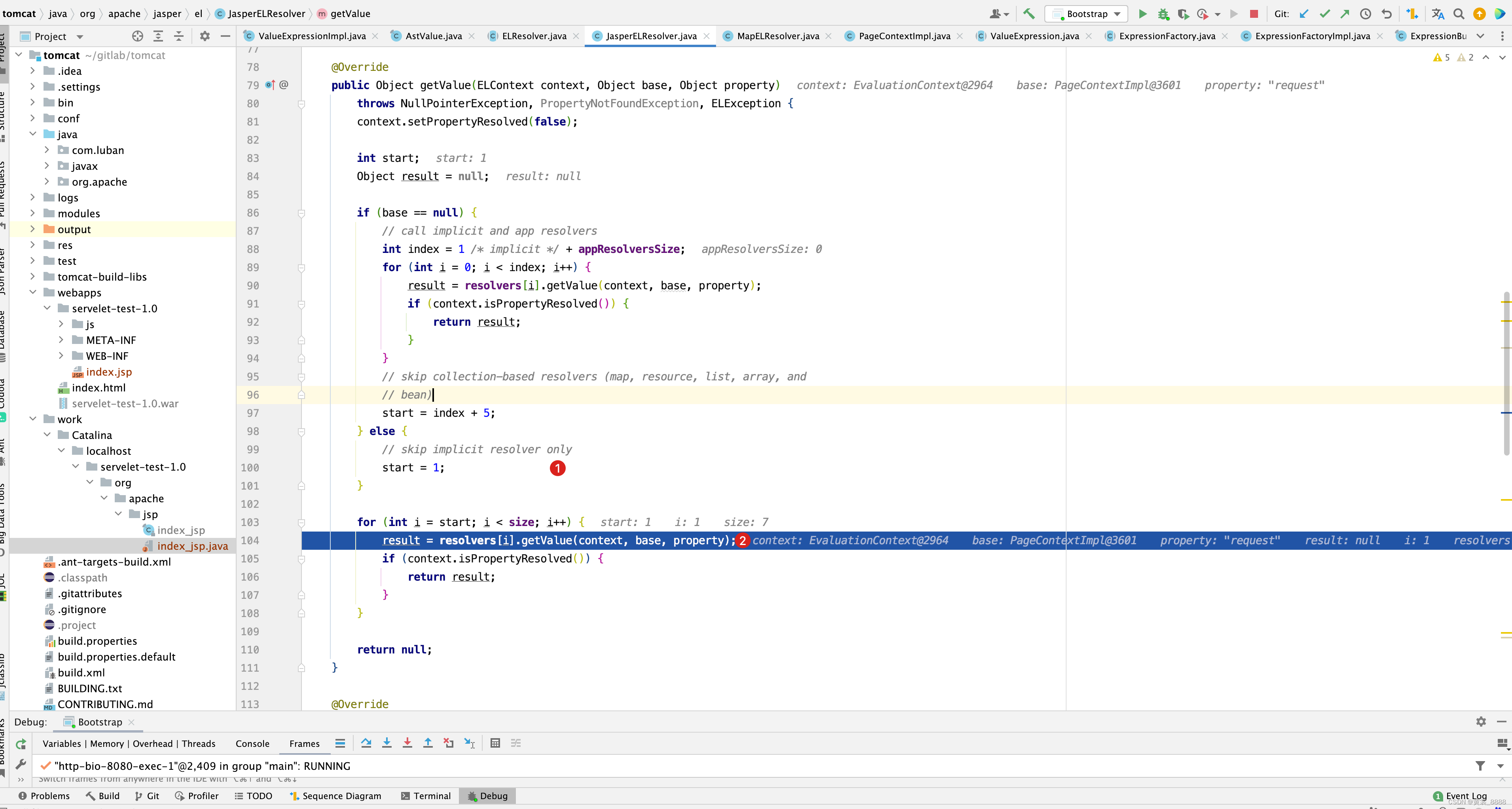Screen dimensions: 1512x809
Task: Select index_jsp.java in project tree
Action: point(193,546)
